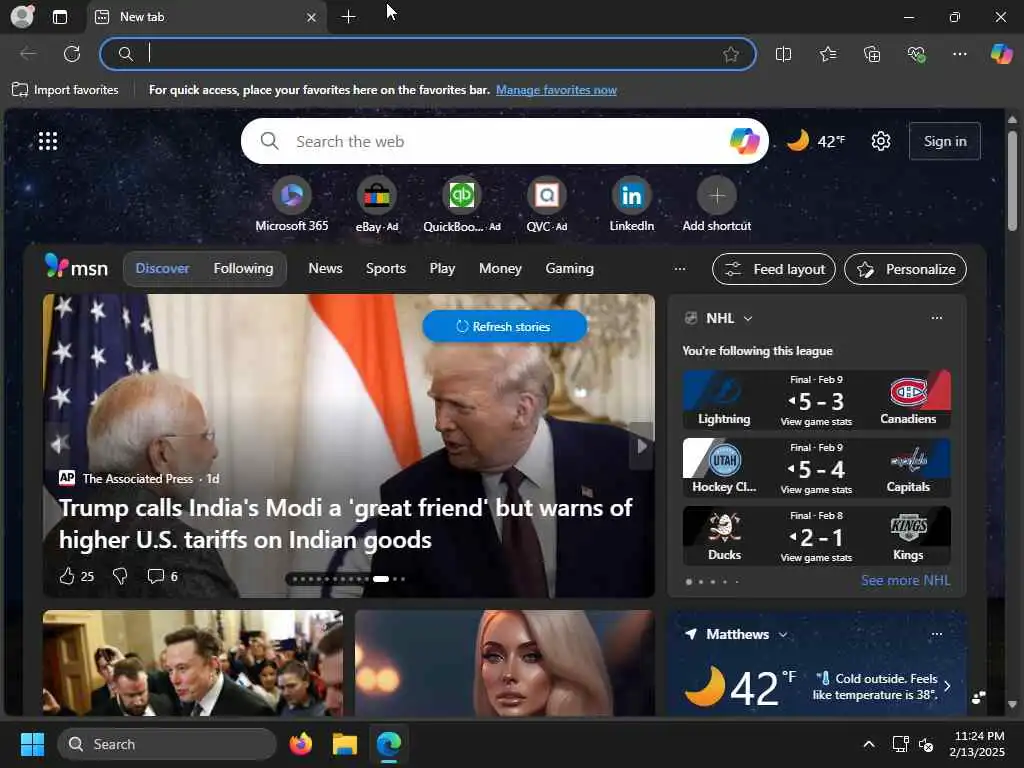1024x768 pixels.
Task: Open the Cold outside weather detail arrow
Action: (947, 686)
